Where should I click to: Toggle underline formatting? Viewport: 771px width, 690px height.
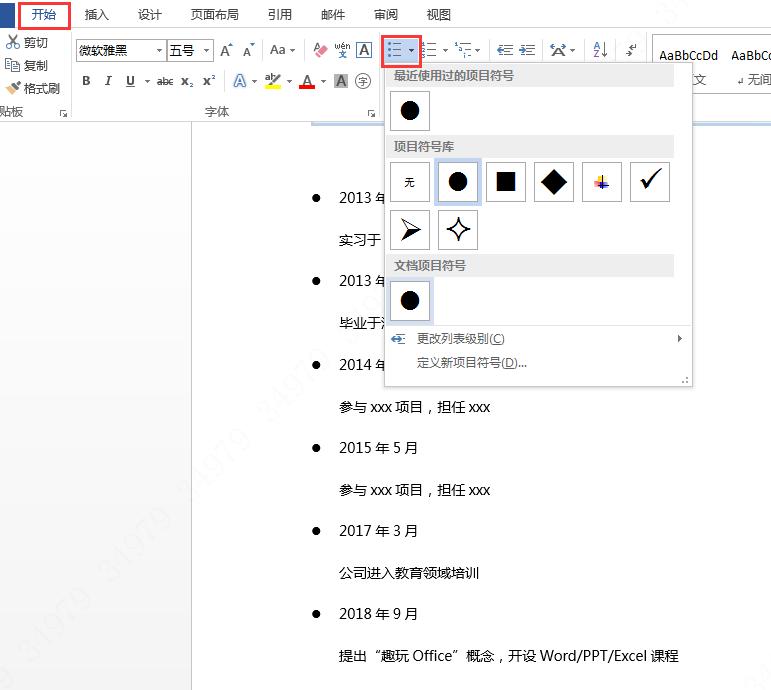[x=130, y=81]
